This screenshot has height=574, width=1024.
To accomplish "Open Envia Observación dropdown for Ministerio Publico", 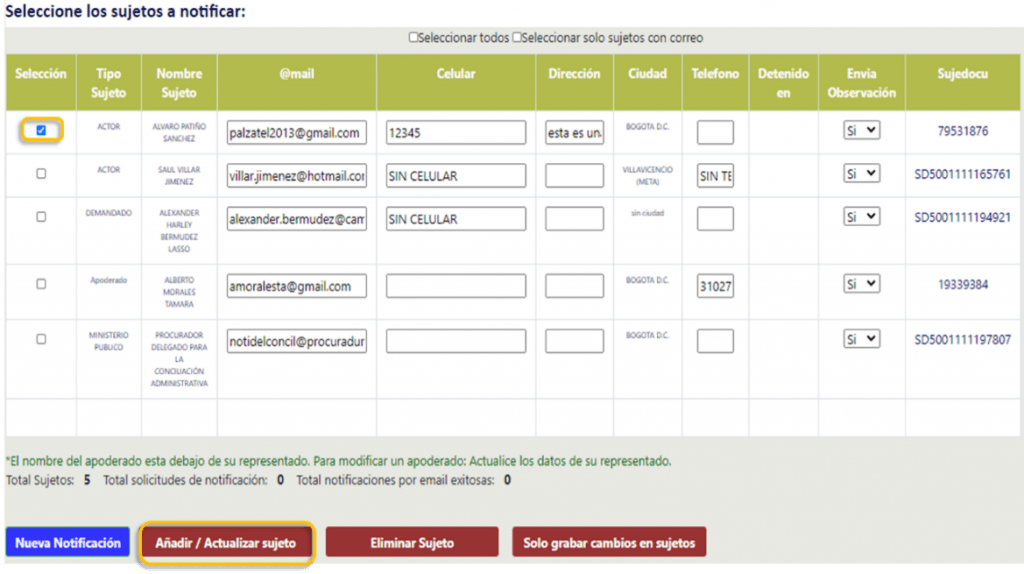I will 861,339.
